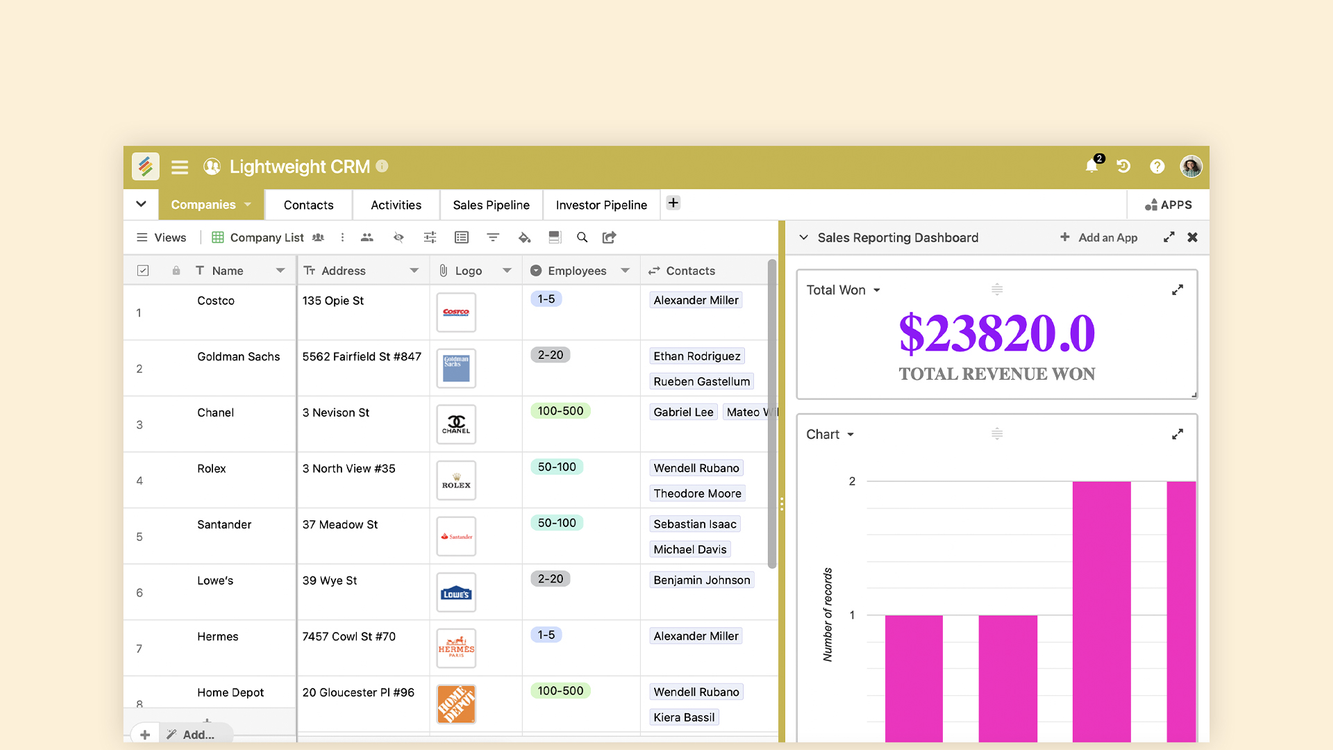
Task: Click the Chart block drag handle
Action: pyautogui.click(x=997, y=434)
